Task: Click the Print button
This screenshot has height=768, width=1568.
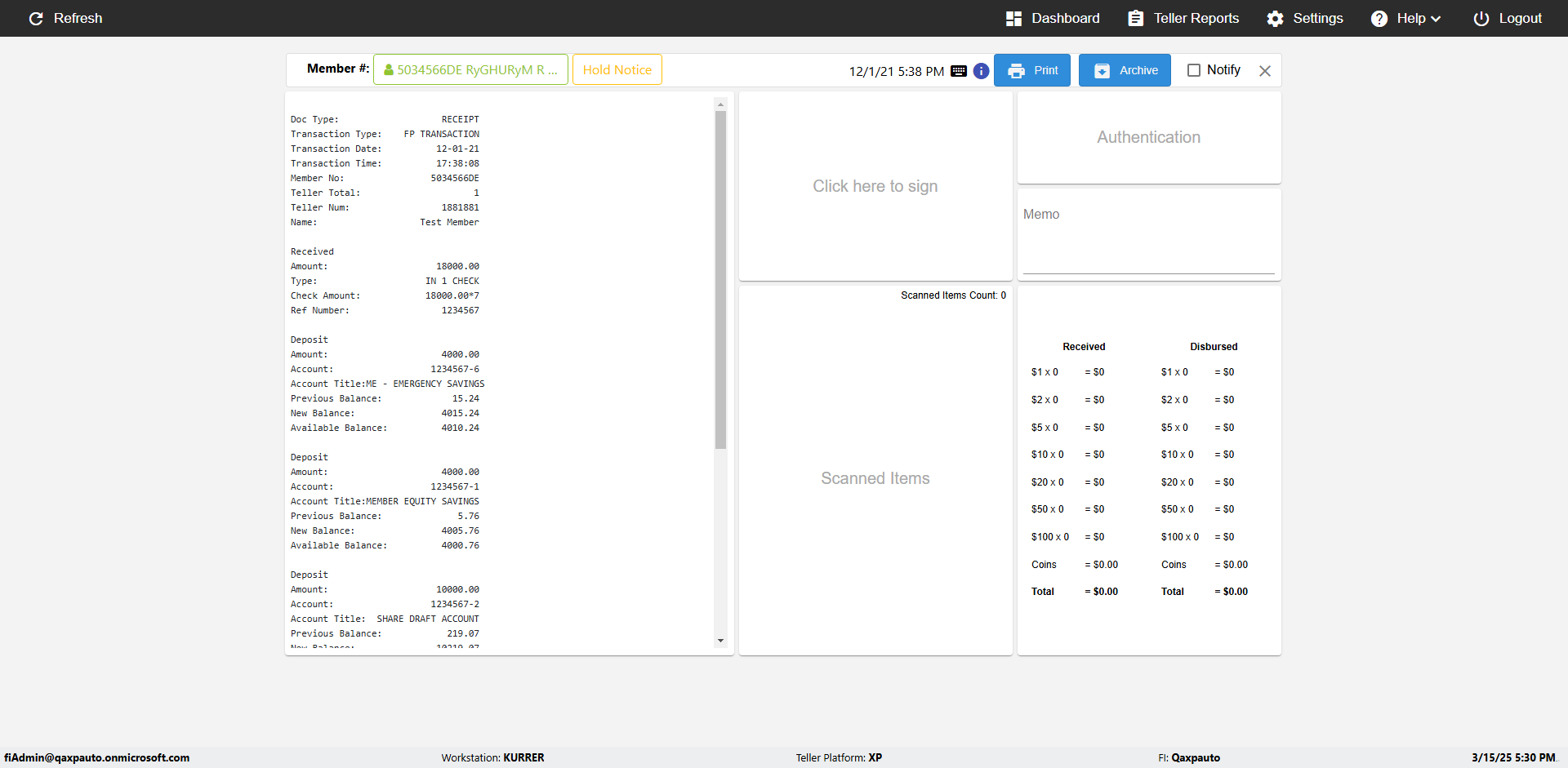Action: click(x=1032, y=70)
